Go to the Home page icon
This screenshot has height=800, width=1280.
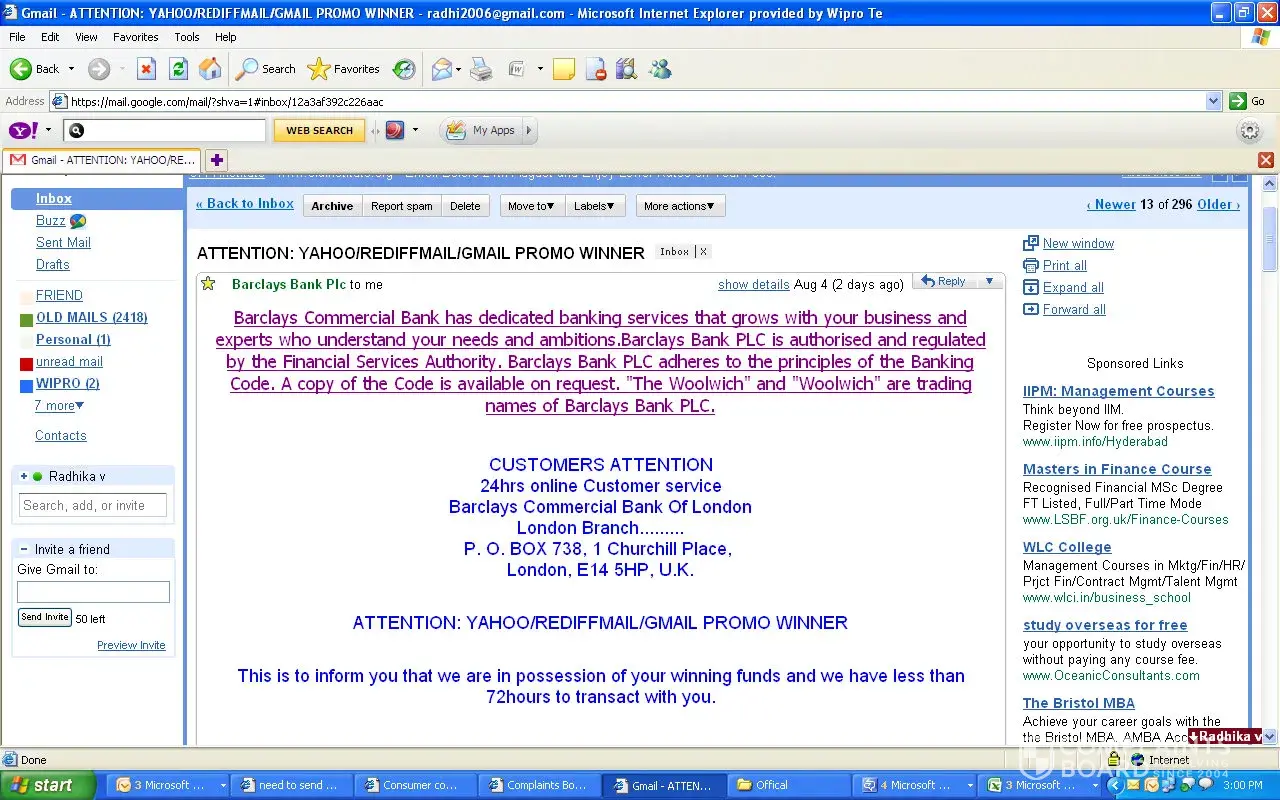[x=210, y=69]
